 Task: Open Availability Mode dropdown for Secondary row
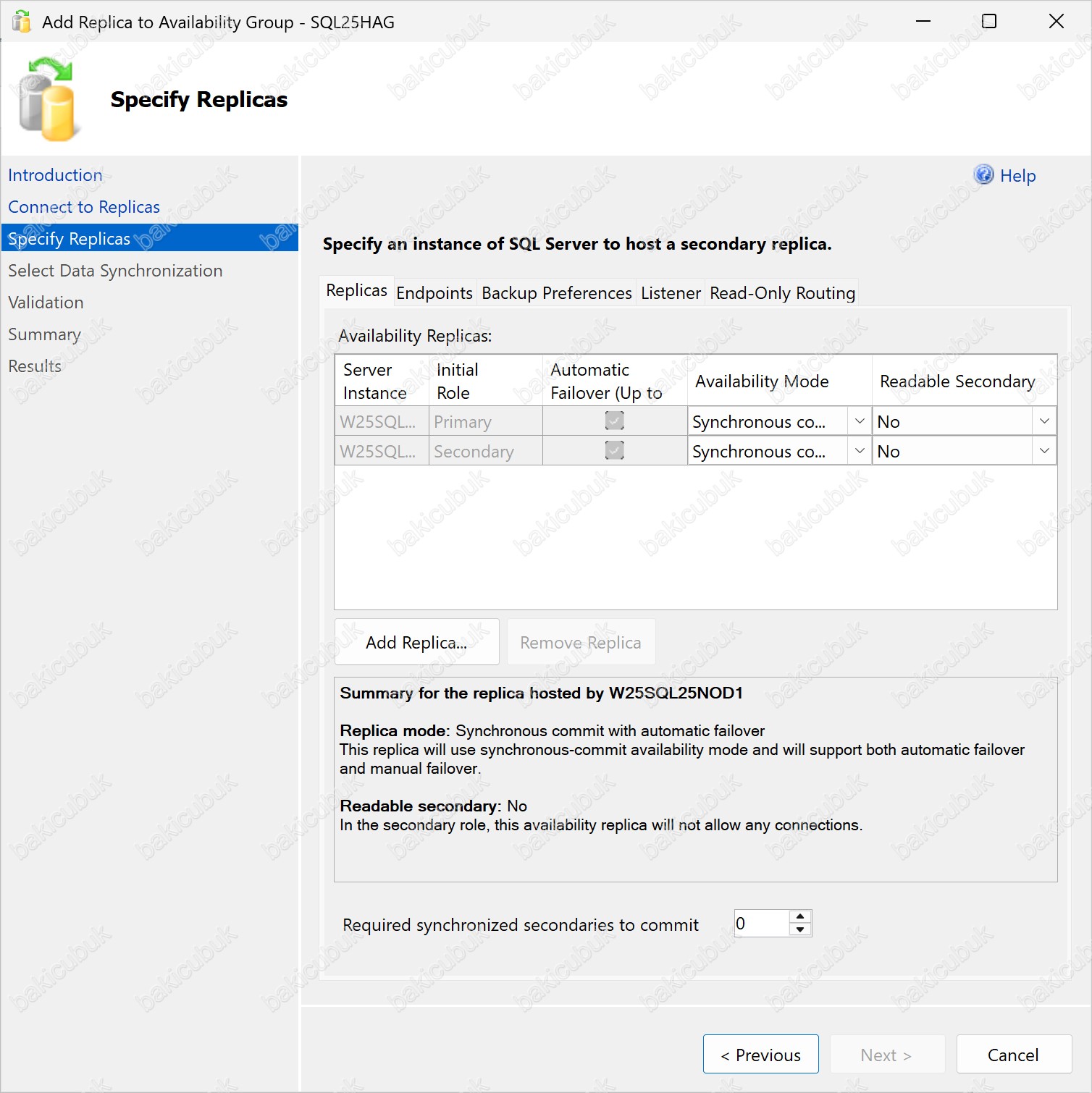859,451
